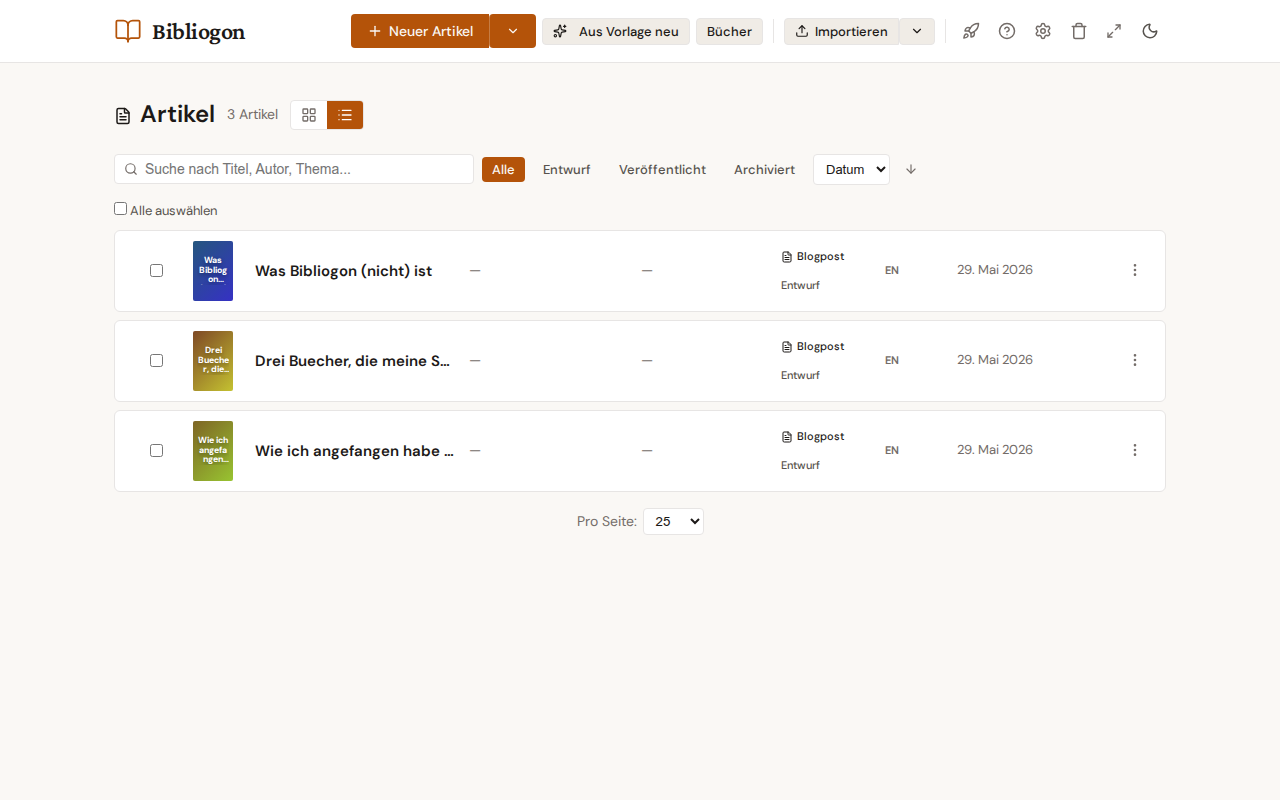Reverse sort direction arrow
The width and height of the screenshot is (1280, 800).
point(911,169)
